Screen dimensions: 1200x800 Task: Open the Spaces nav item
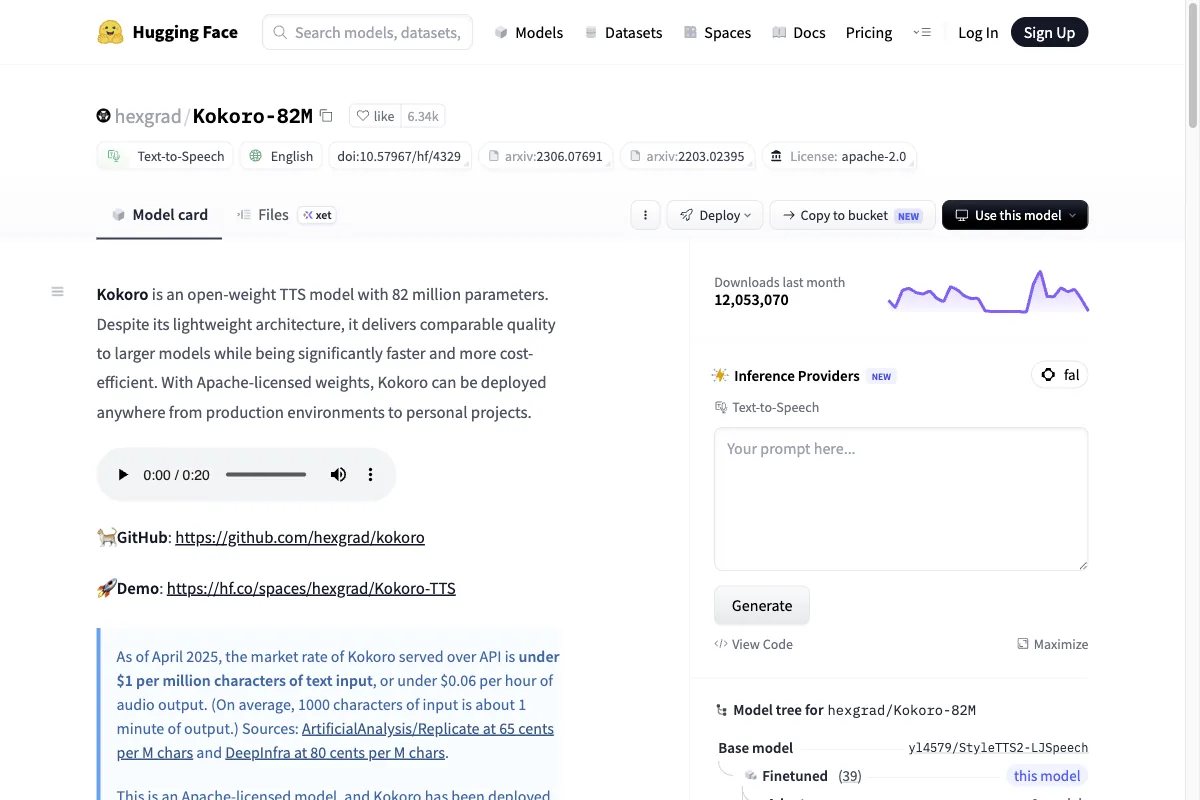(x=717, y=32)
